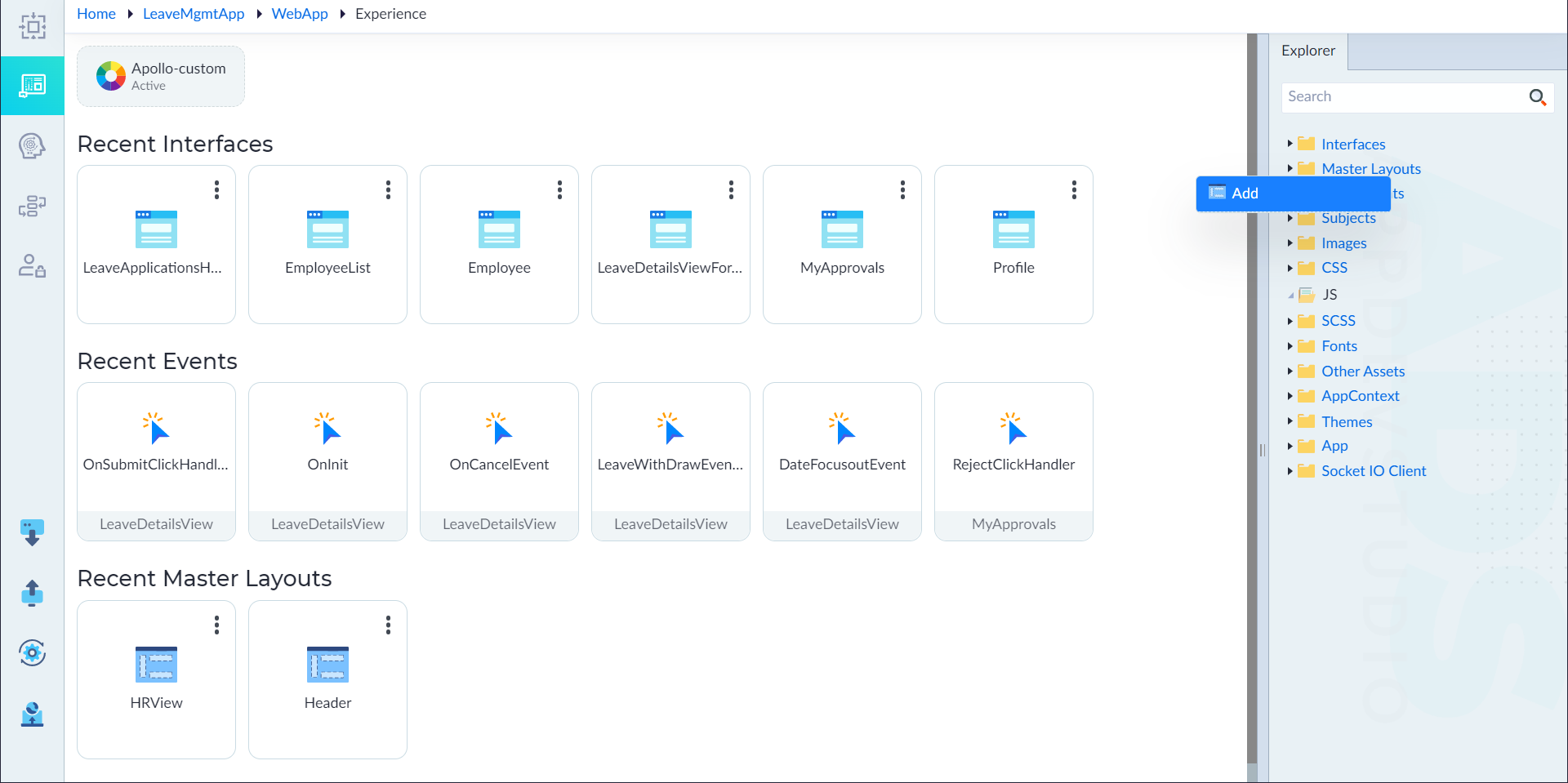
Task: Open the OnInit event card
Action: pos(327,461)
